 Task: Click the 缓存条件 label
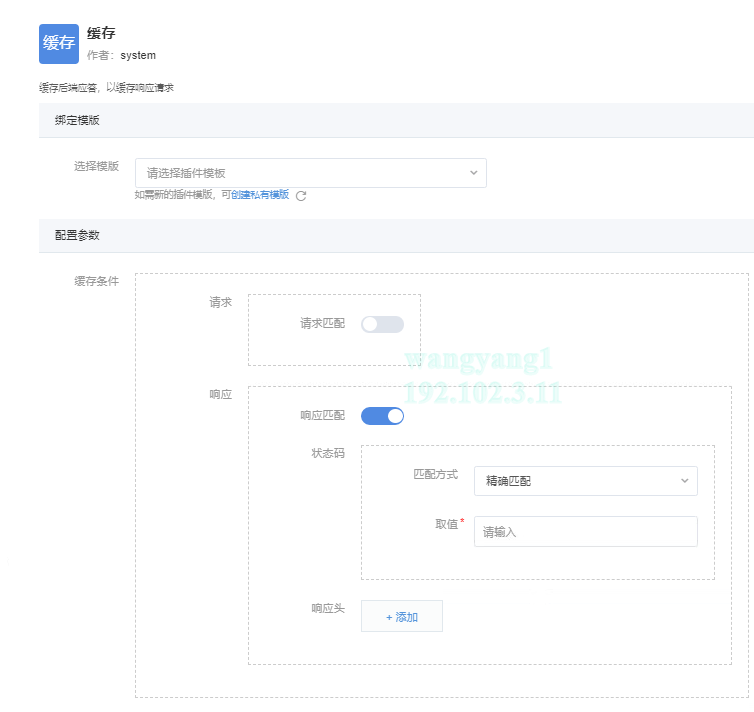pyautogui.click(x=96, y=281)
